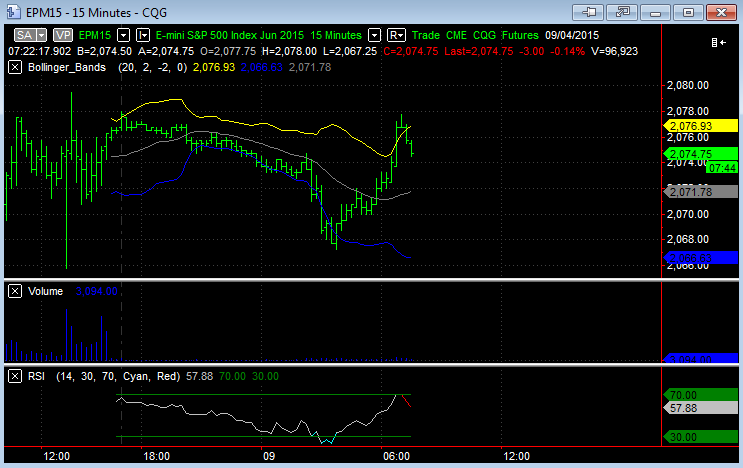
Task: Click the blue 3,094.00 value beside Volume
Action: click(x=96, y=291)
